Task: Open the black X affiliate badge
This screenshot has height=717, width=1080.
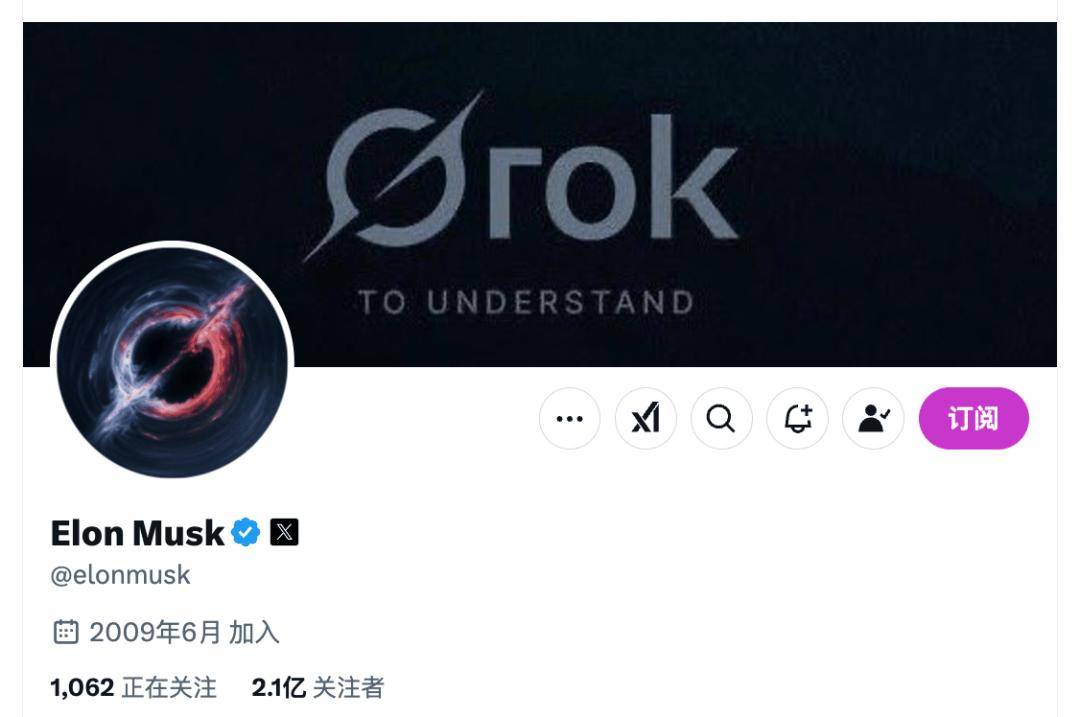Action: pyautogui.click(x=284, y=532)
